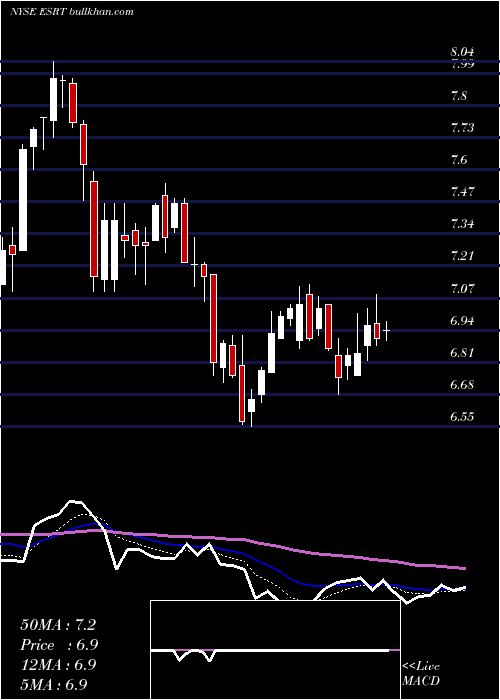The height and width of the screenshot is (700, 500).
Task: Click the 6.81 price level label
Action: 462,353
